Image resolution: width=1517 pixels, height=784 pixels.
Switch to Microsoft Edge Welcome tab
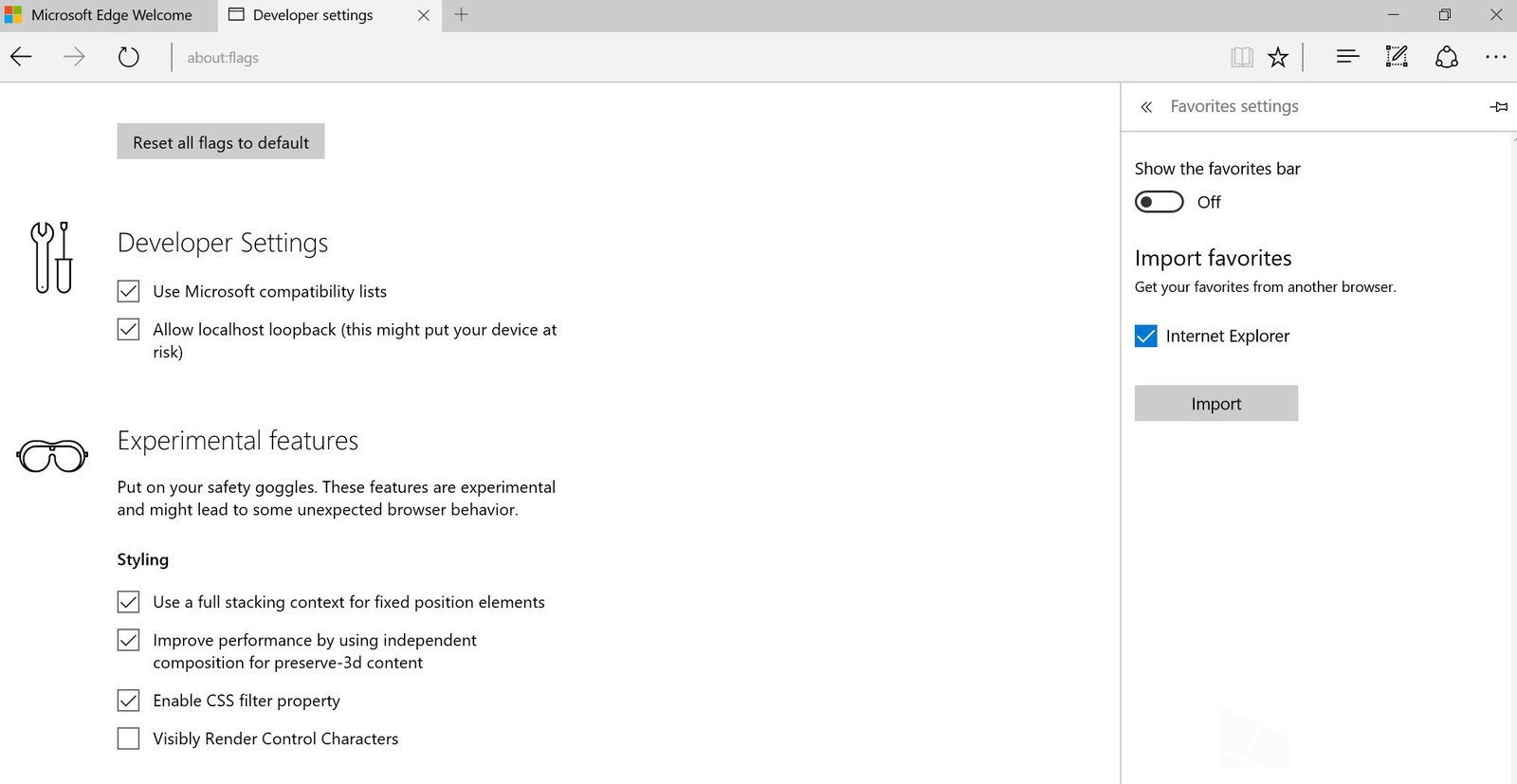pyautogui.click(x=110, y=15)
